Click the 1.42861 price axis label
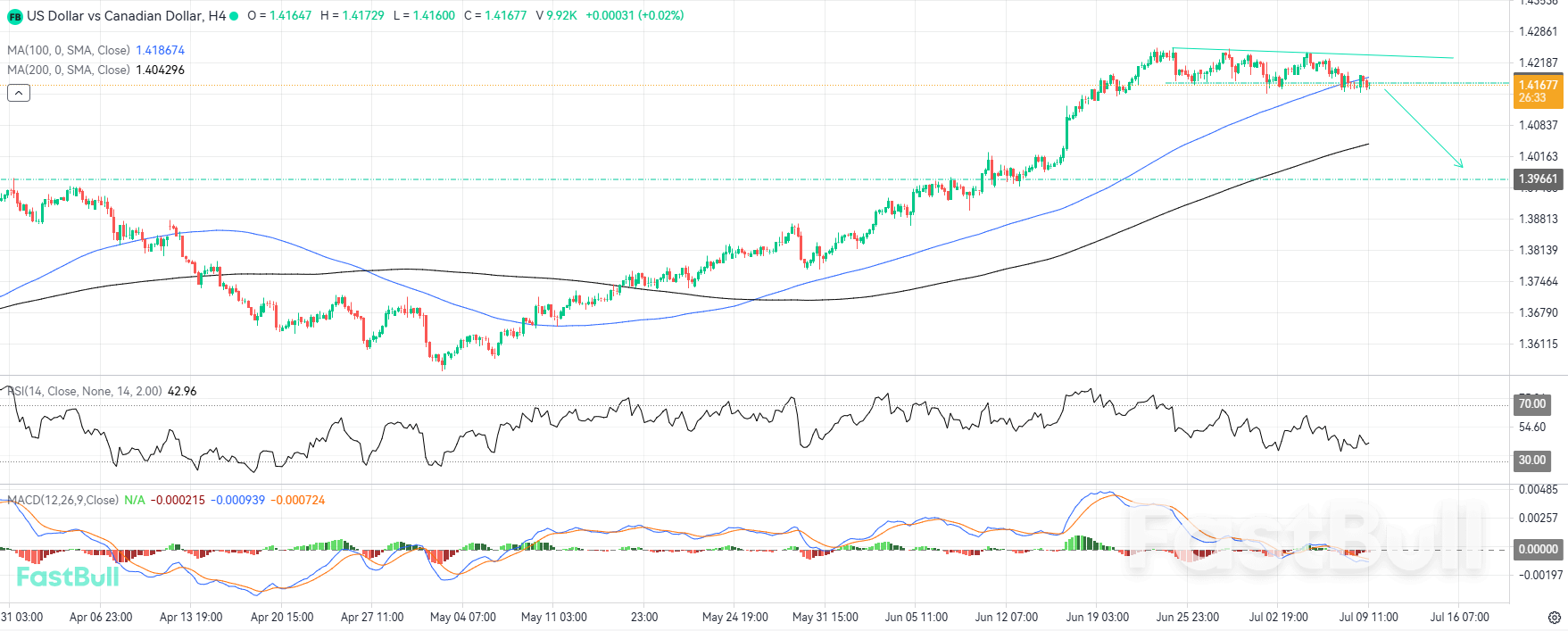Screen dimensions: 1568x631 pyautogui.click(x=1539, y=31)
